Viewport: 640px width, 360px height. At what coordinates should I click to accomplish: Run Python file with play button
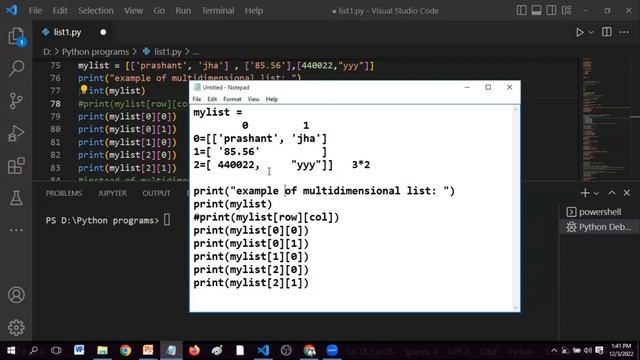[x=580, y=32]
